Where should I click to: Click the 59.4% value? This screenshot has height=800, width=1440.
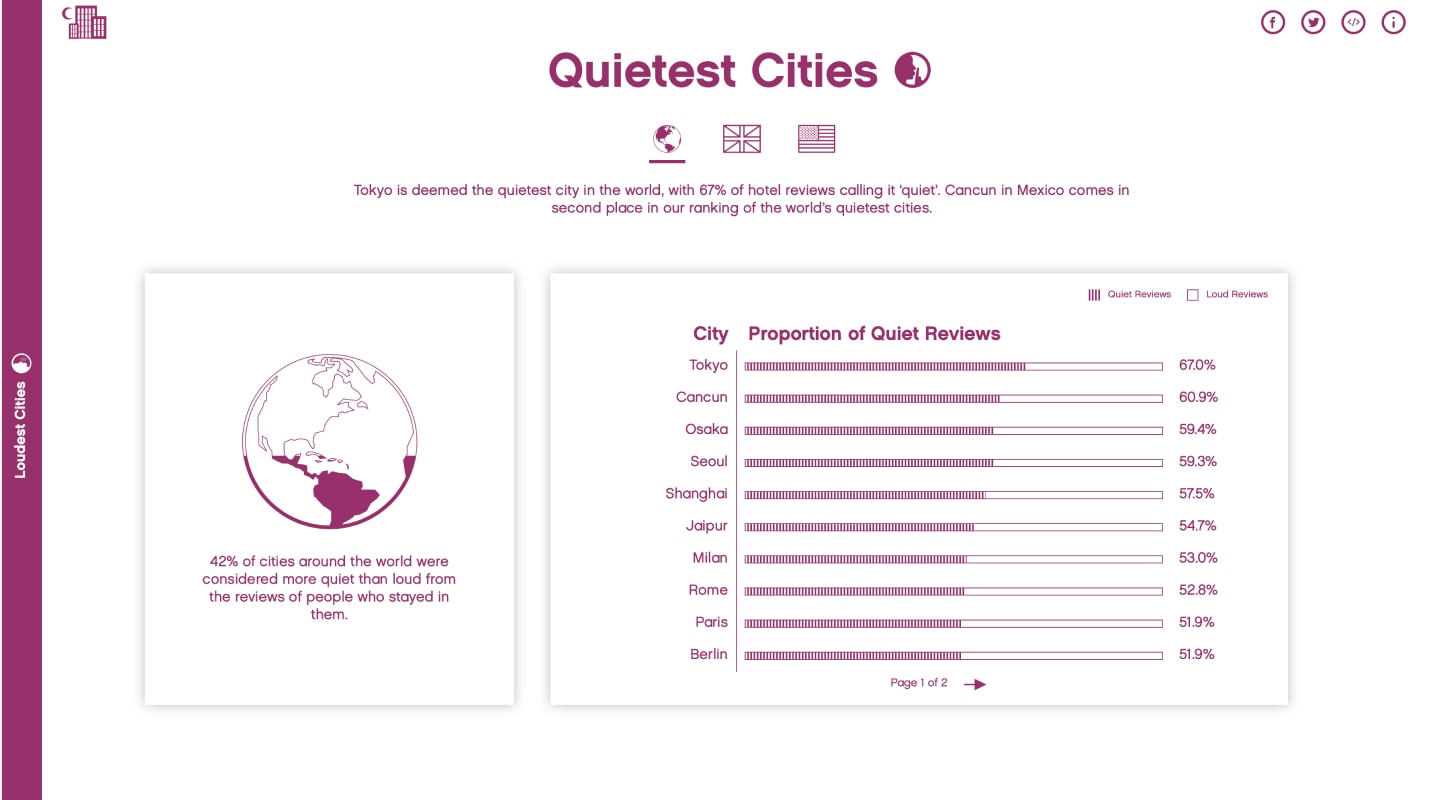[x=1197, y=429]
